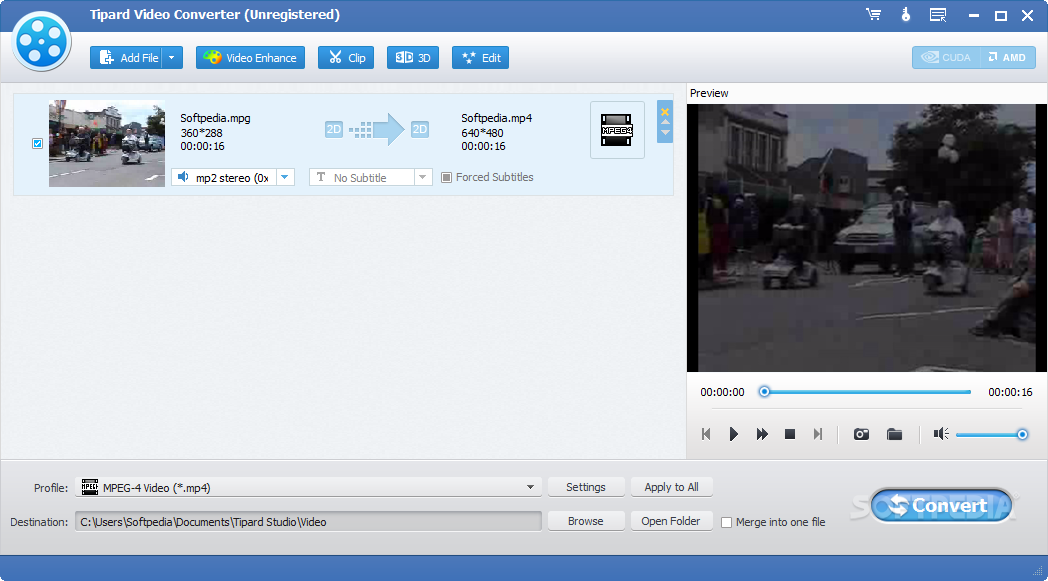Open the shopping cart purchase icon
1048x581 pixels.
click(874, 15)
